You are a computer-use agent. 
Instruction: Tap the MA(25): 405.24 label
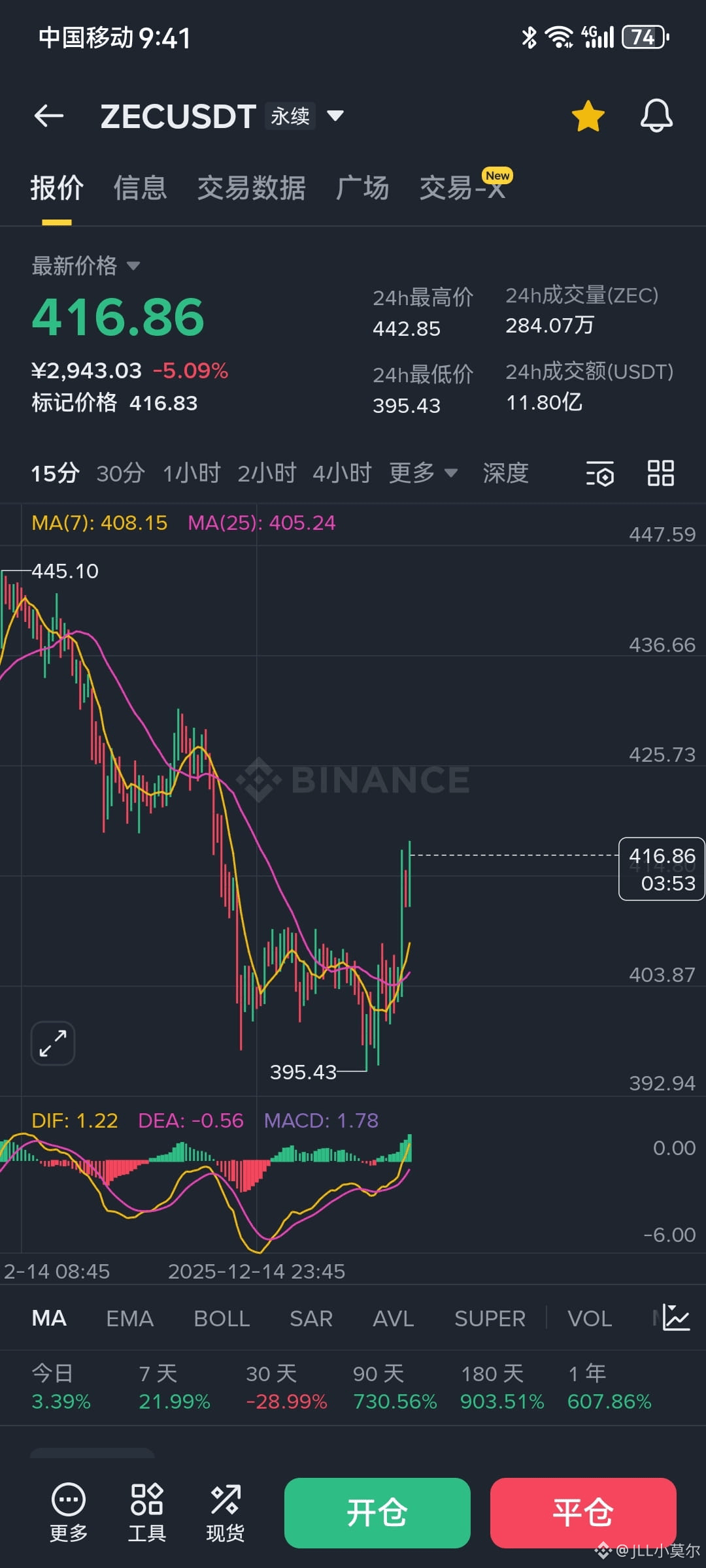[x=261, y=523]
